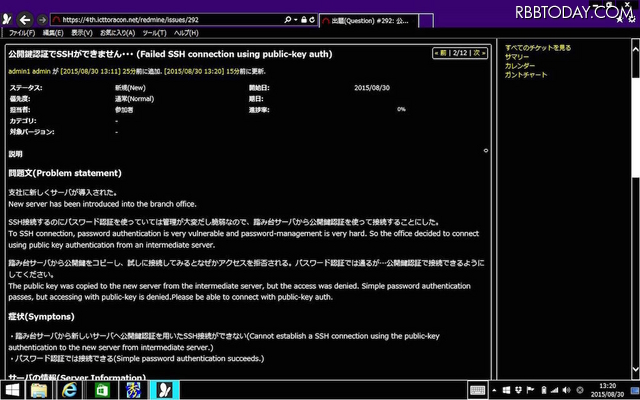640x400 pixels.
Task: Open the address bar dropdown arrow
Action: click(x=296, y=20)
